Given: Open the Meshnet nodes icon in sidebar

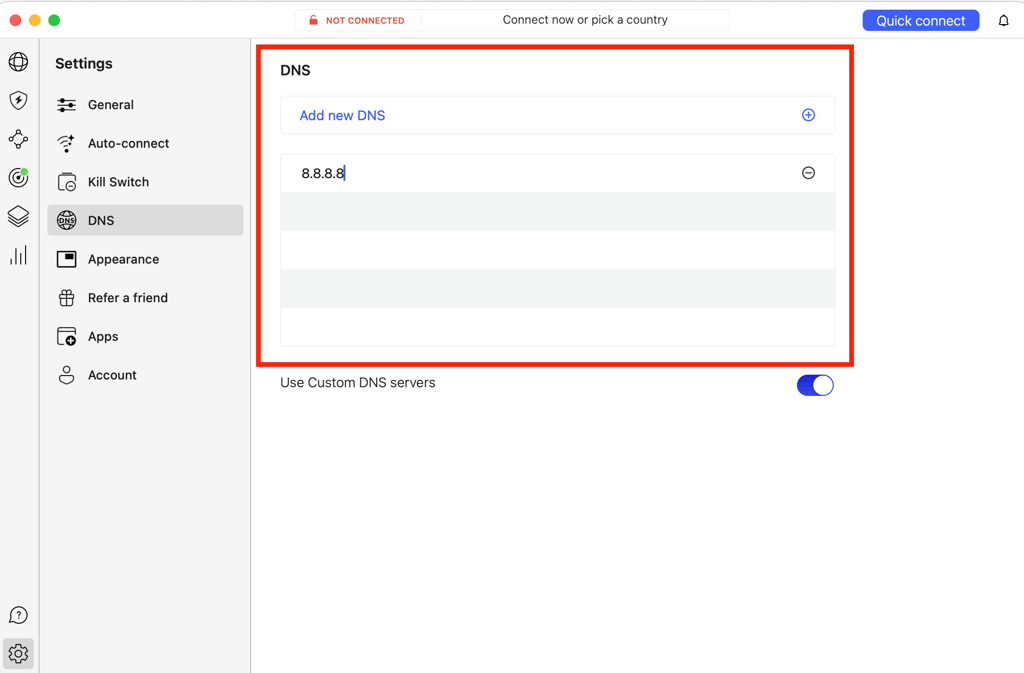Looking at the screenshot, I should point(18,138).
